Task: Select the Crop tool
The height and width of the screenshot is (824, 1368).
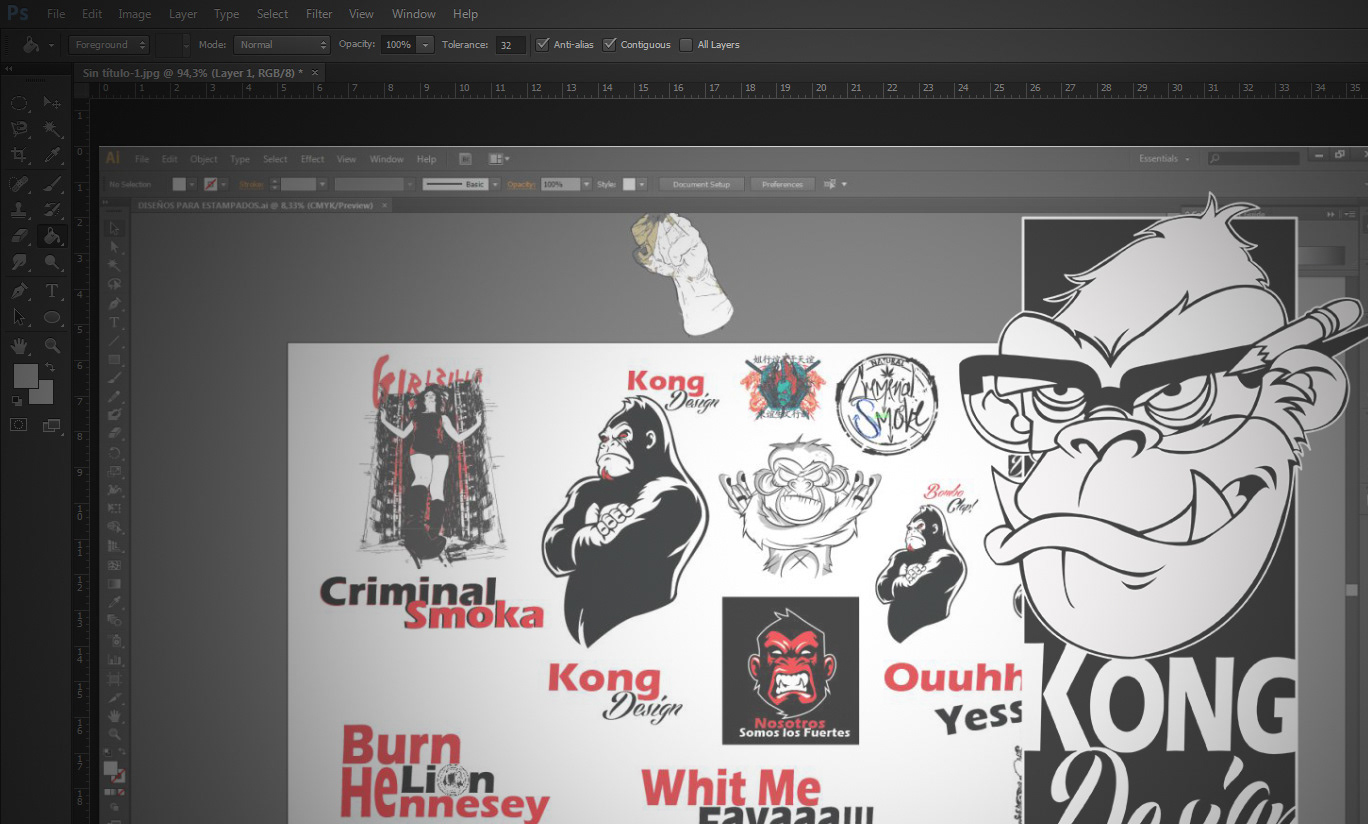Action: (x=19, y=155)
